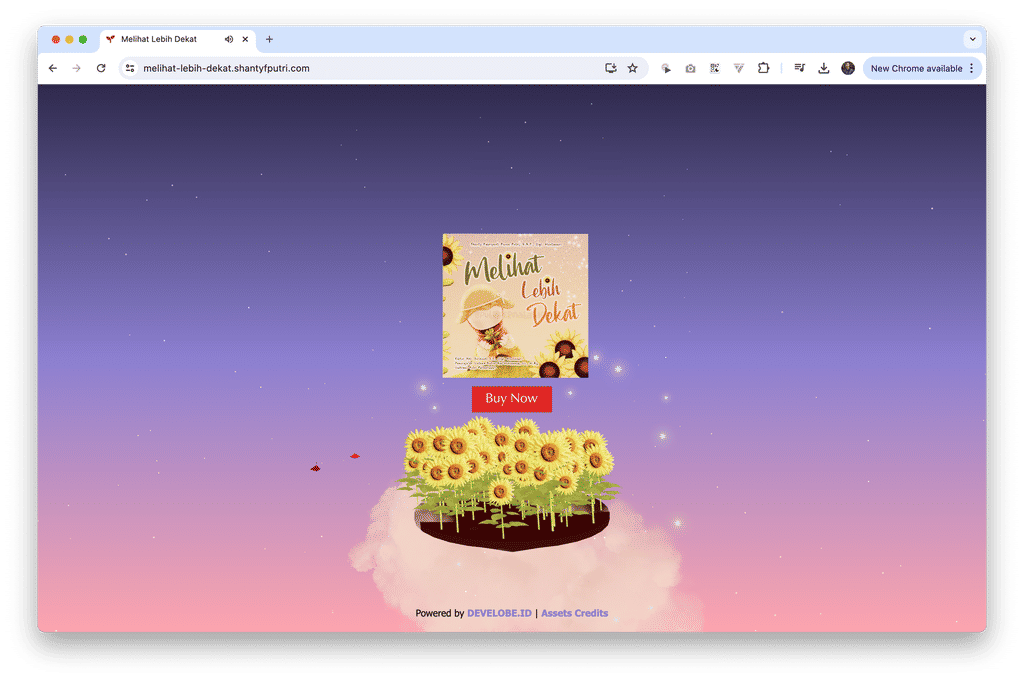Click the triangle-shaped extension icon
The width and height of the screenshot is (1024, 682).
tap(738, 68)
